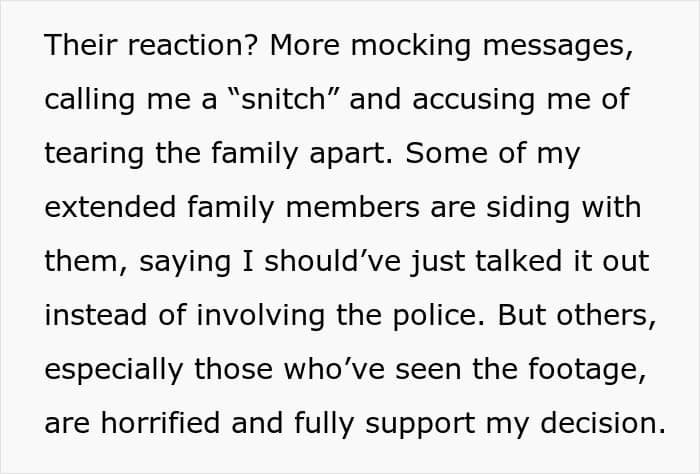The height and width of the screenshot is (474, 700).
Task: Click the words "involving the police"
Action: (337, 316)
